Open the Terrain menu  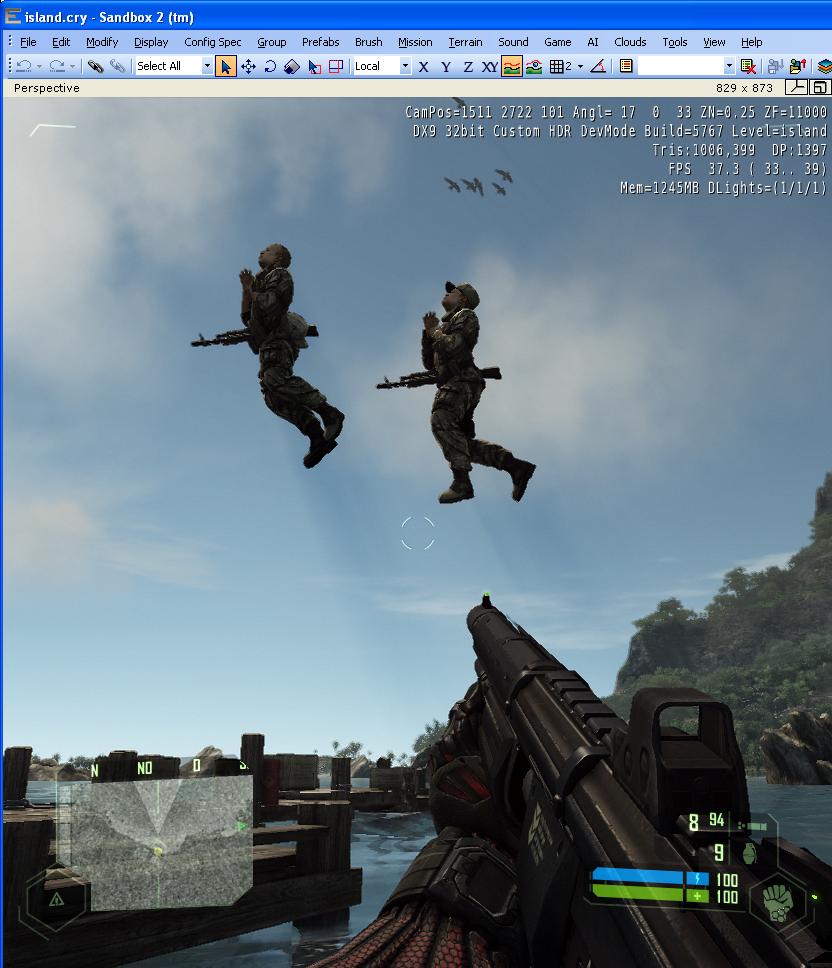coord(465,42)
